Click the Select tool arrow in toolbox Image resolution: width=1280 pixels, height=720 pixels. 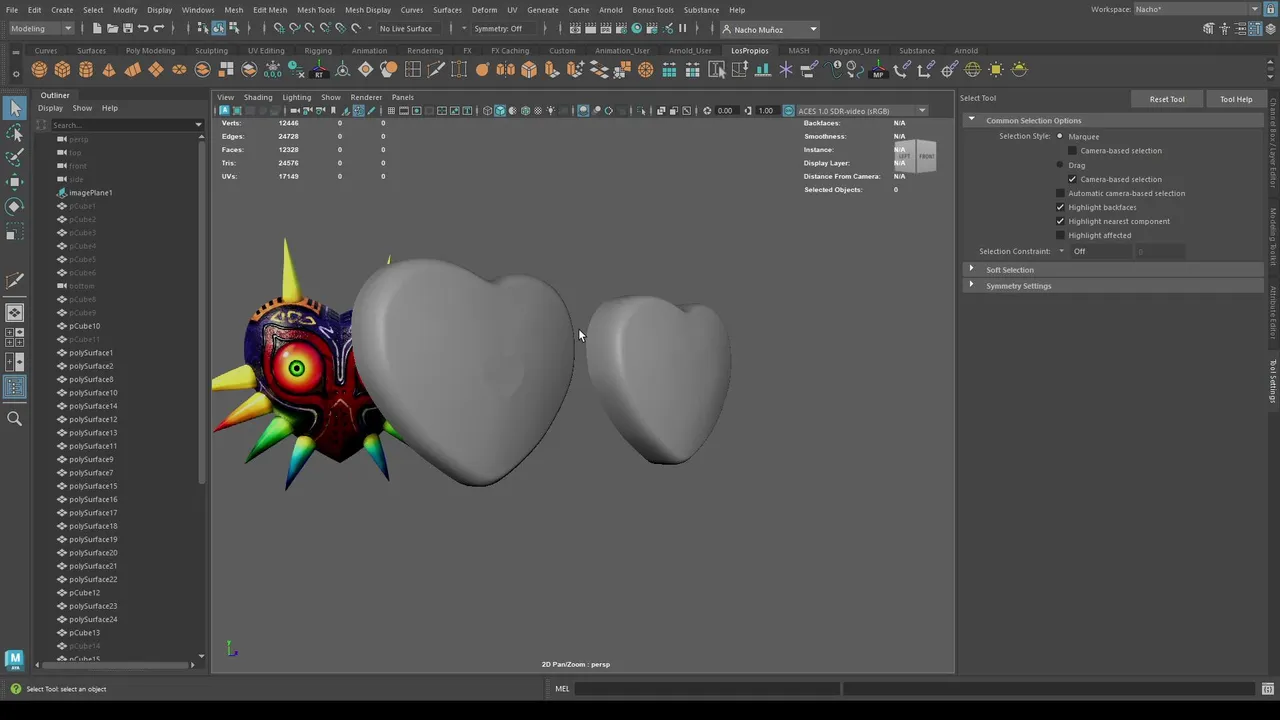(14, 107)
